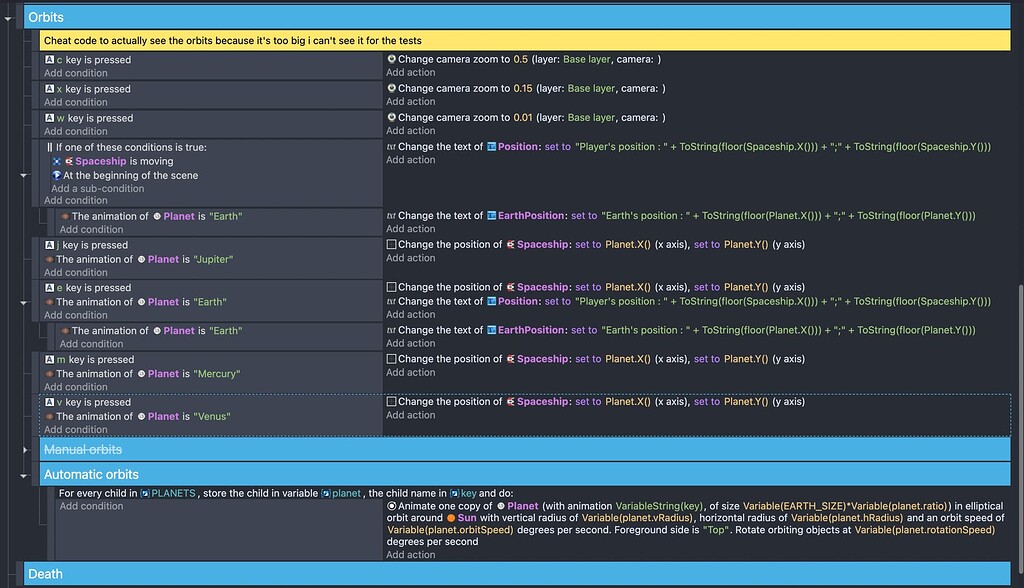Fold the "If one of these conditions" event
Image resolution: width=1024 pixels, height=588 pixels.
25,175
